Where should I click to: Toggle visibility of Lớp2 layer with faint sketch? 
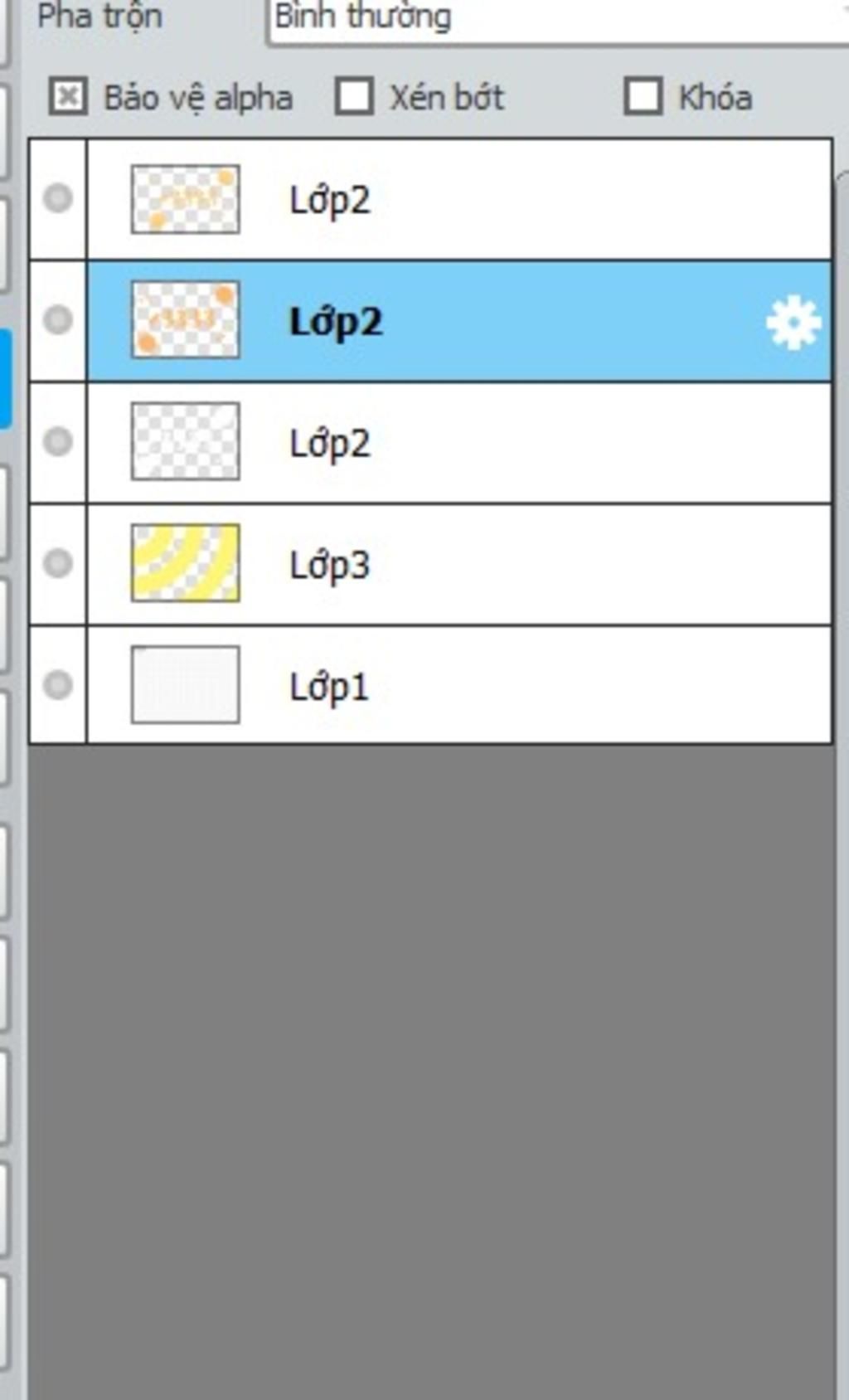pyautogui.click(x=58, y=441)
